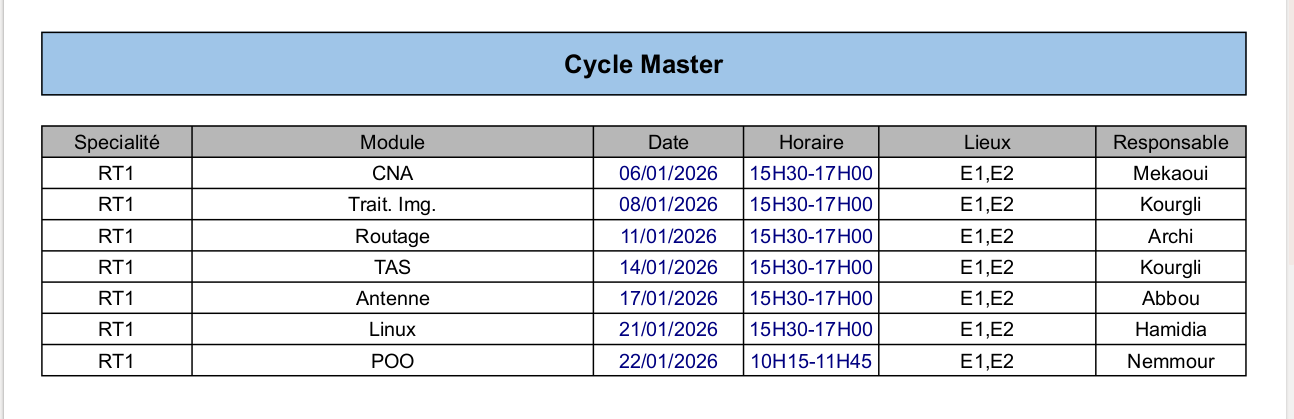
Task: Click the date 06/01/2026
Action: click(668, 174)
